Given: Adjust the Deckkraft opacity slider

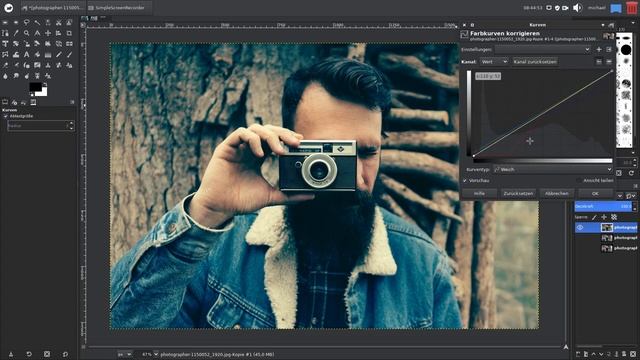Looking at the screenshot, I should point(603,207).
